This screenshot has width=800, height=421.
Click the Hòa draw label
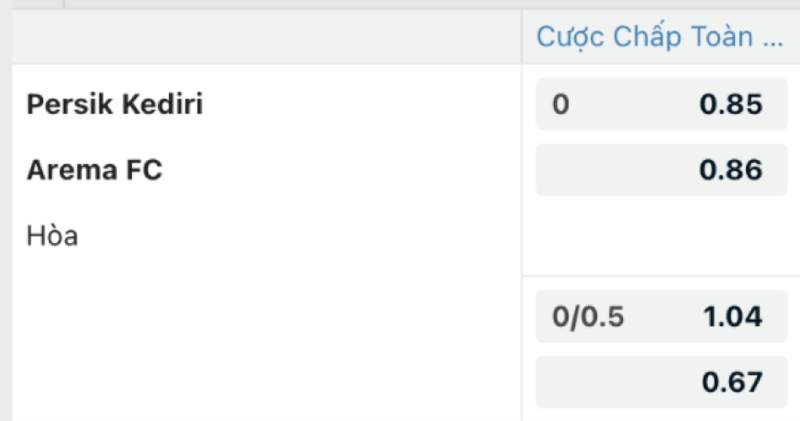(52, 236)
